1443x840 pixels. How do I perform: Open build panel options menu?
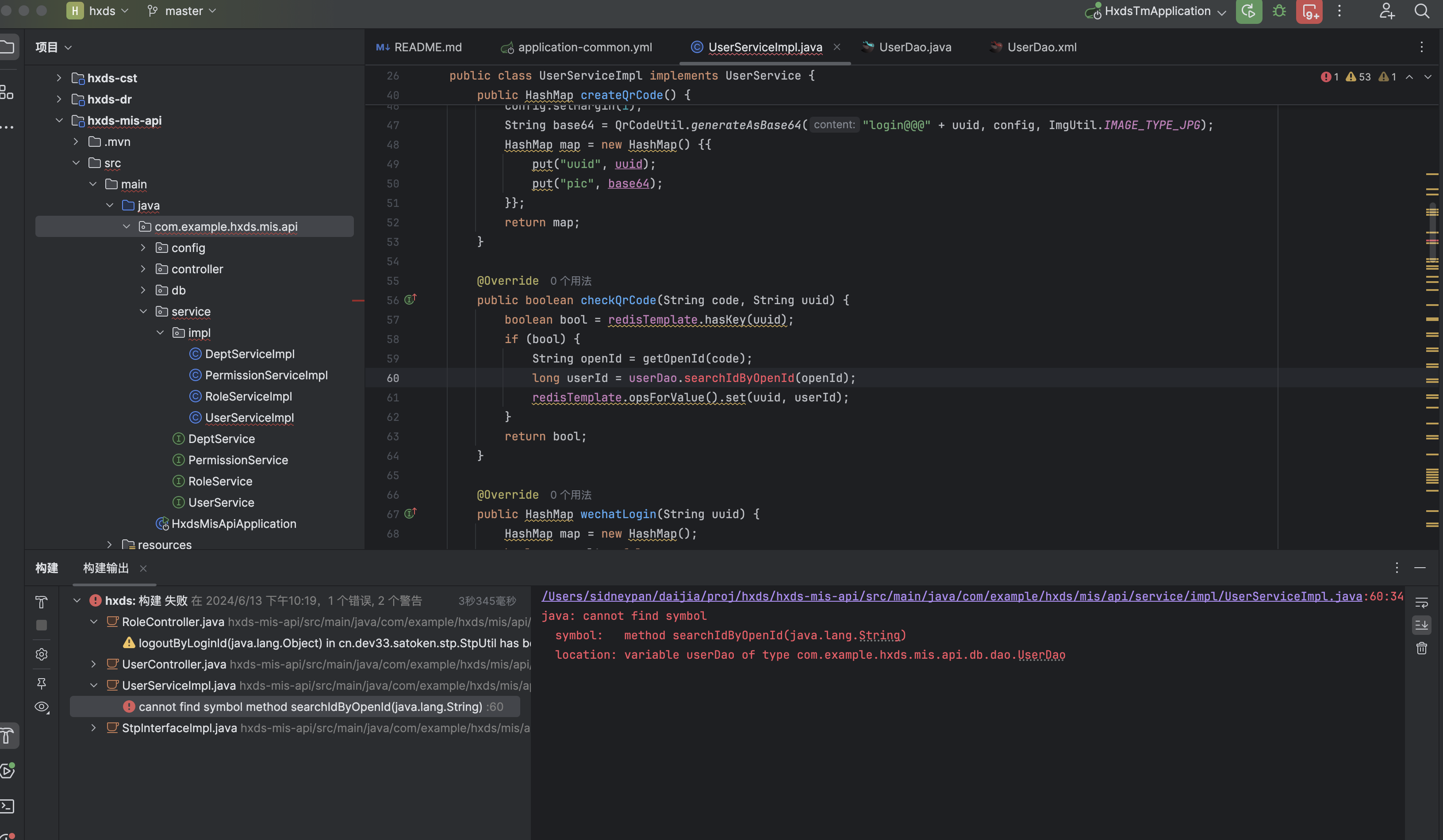pyautogui.click(x=1397, y=568)
